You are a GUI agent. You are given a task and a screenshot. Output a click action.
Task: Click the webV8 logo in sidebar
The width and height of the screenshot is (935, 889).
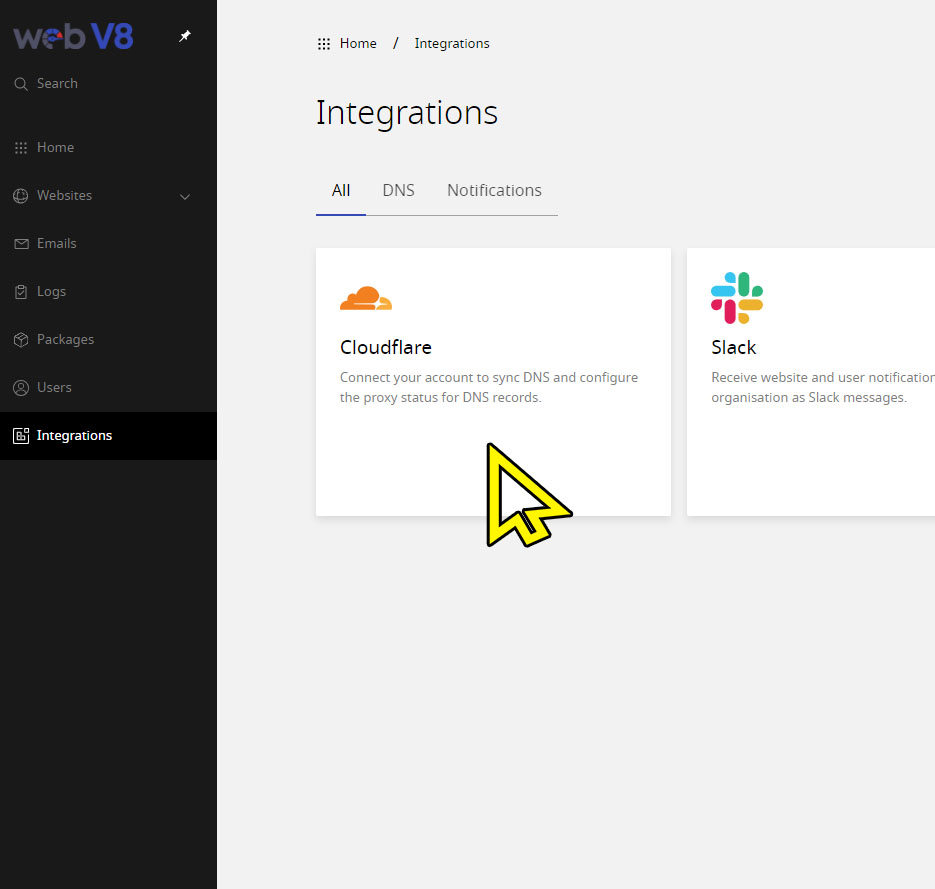point(73,37)
